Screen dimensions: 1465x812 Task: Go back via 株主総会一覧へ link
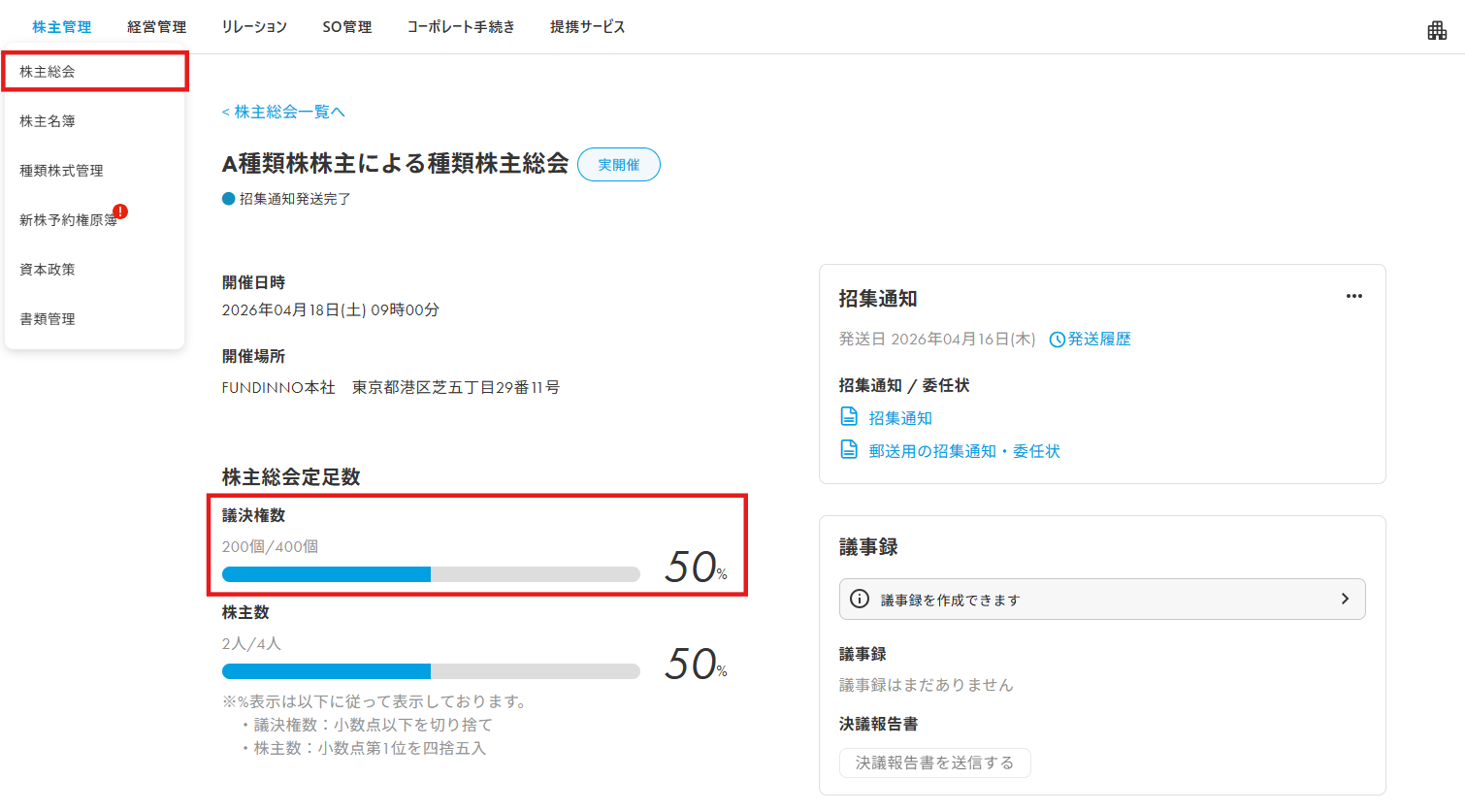click(x=283, y=113)
